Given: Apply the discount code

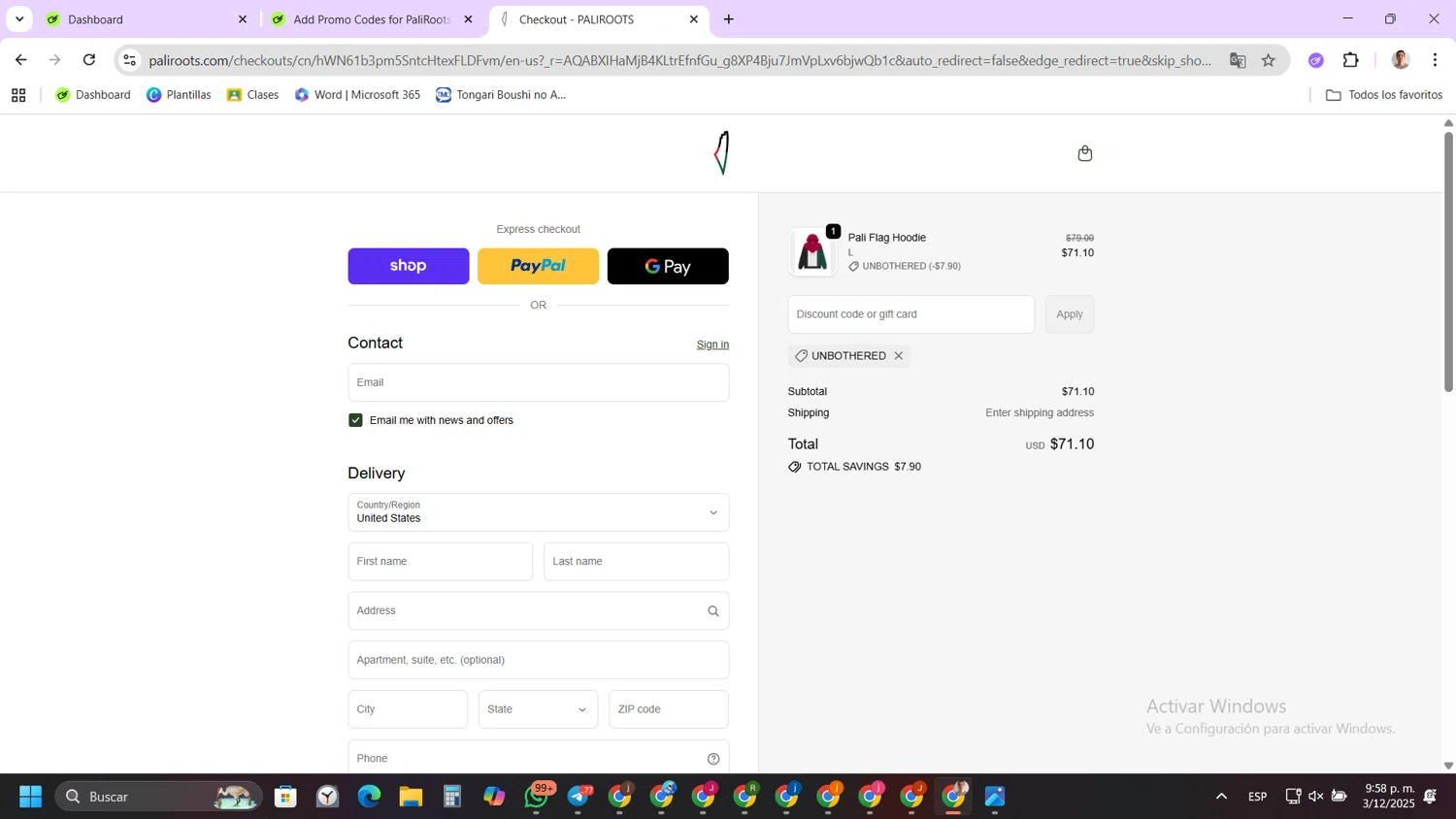Looking at the screenshot, I should point(1070,314).
